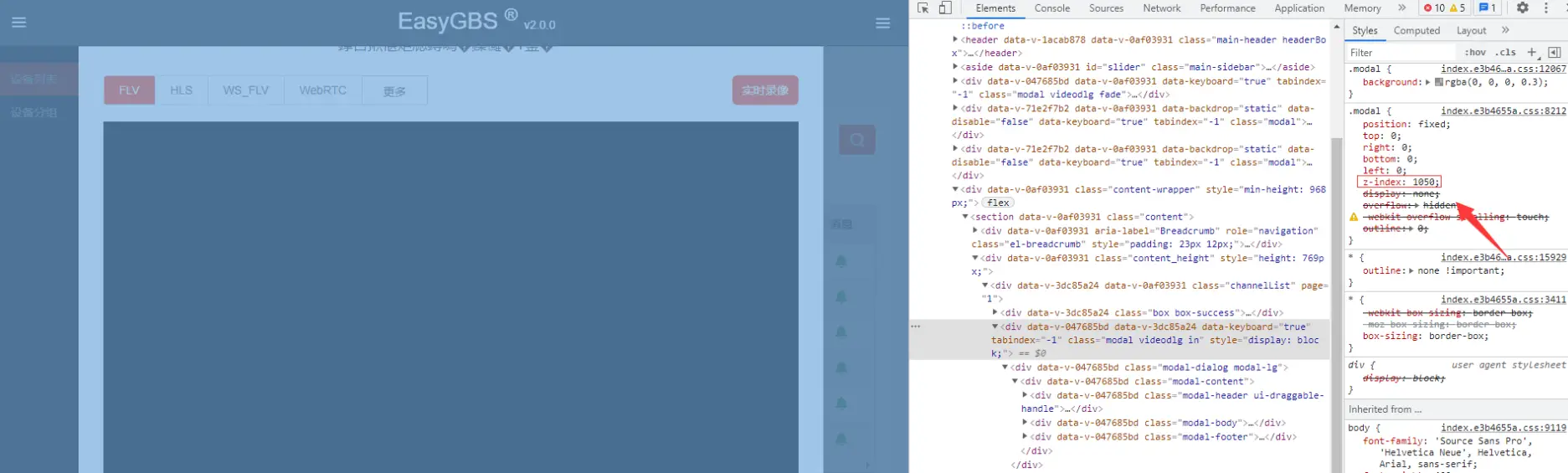
Task: Open DevTools settings gear
Action: point(1523,8)
